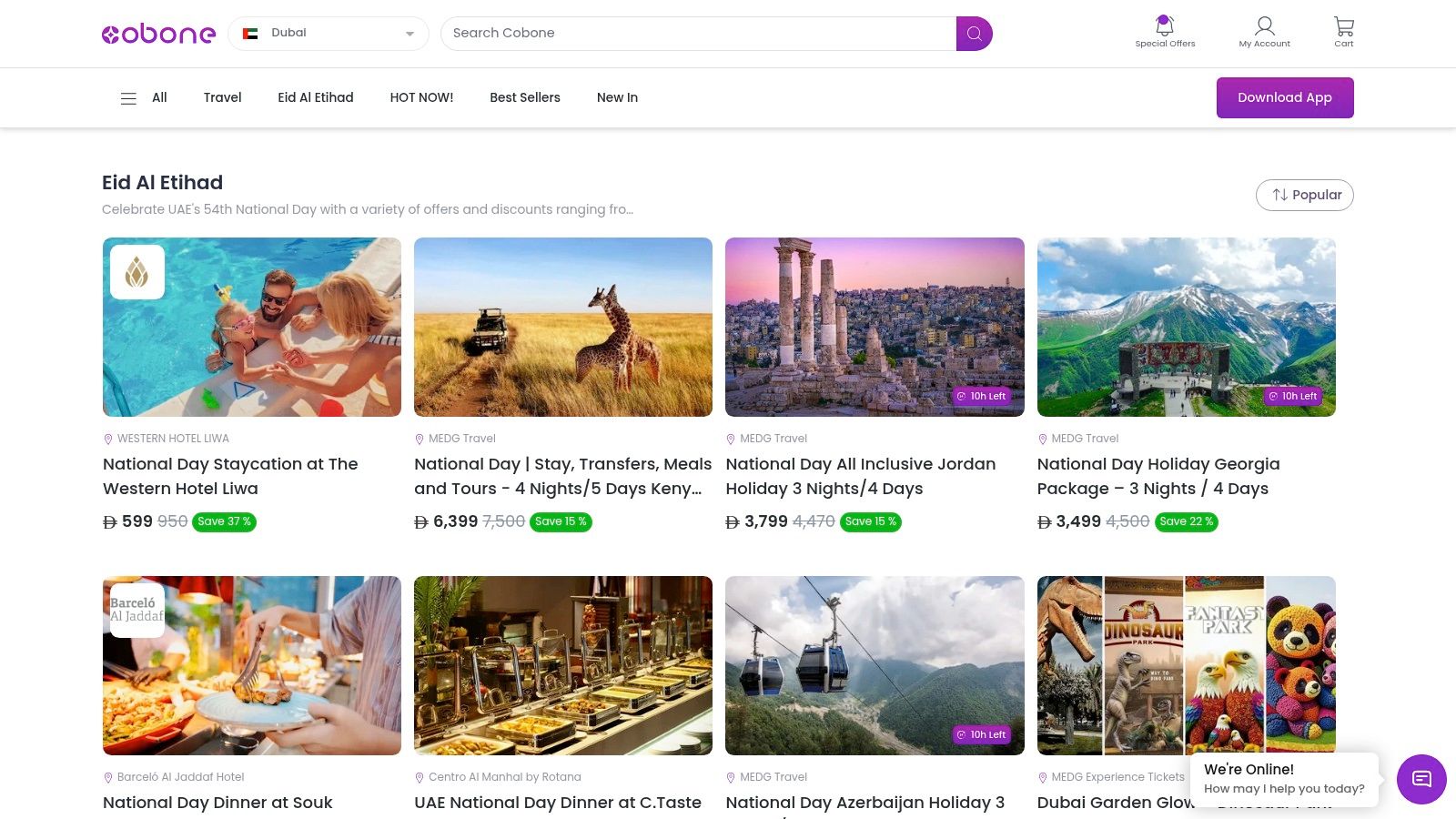This screenshot has height=819, width=1456.
Task: Click the Azerbaijan cable car image
Action: click(875, 665)
